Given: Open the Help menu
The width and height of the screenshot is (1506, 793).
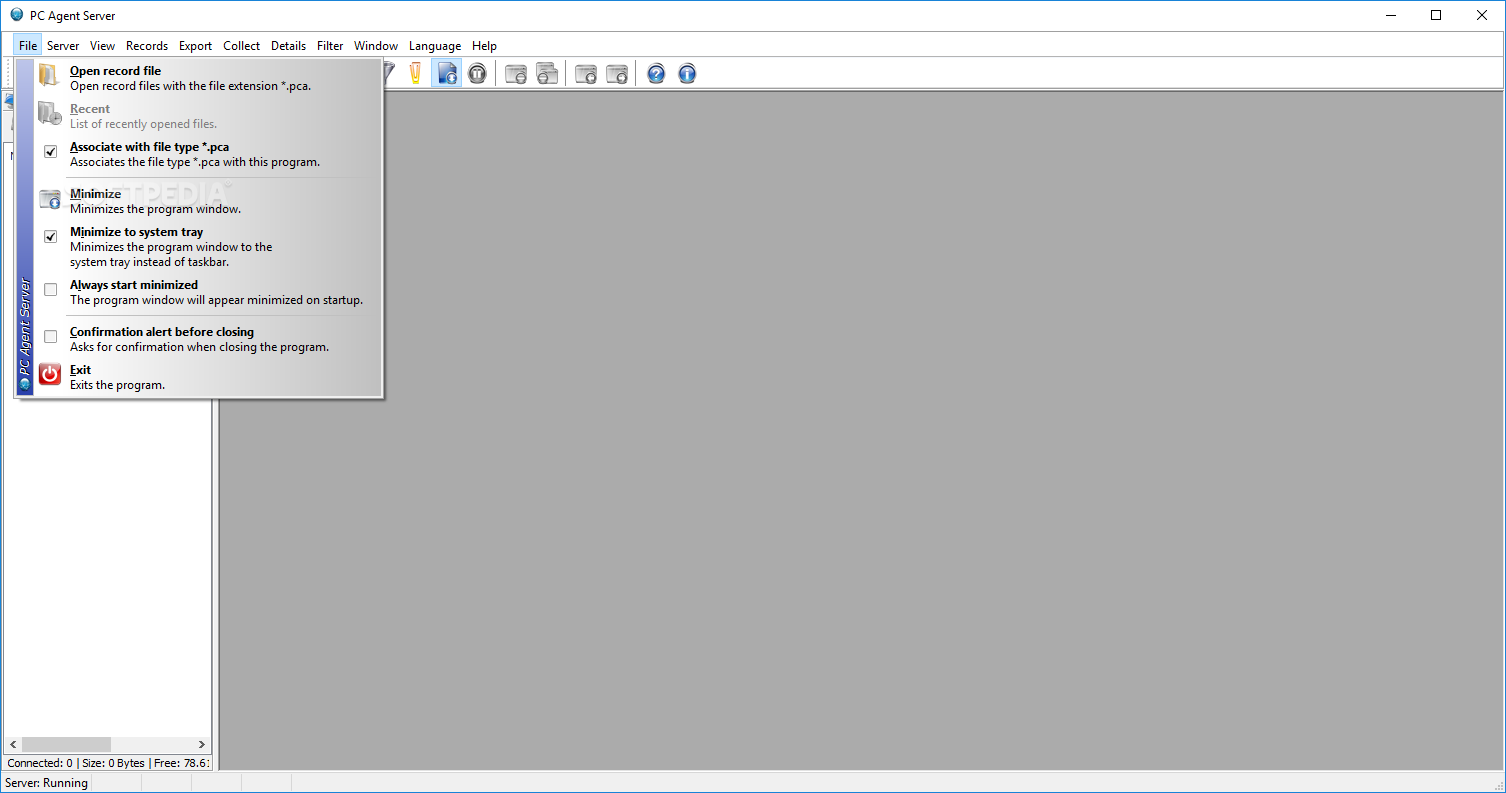Looking at the screenshot, I should click(x=485, y=45).
